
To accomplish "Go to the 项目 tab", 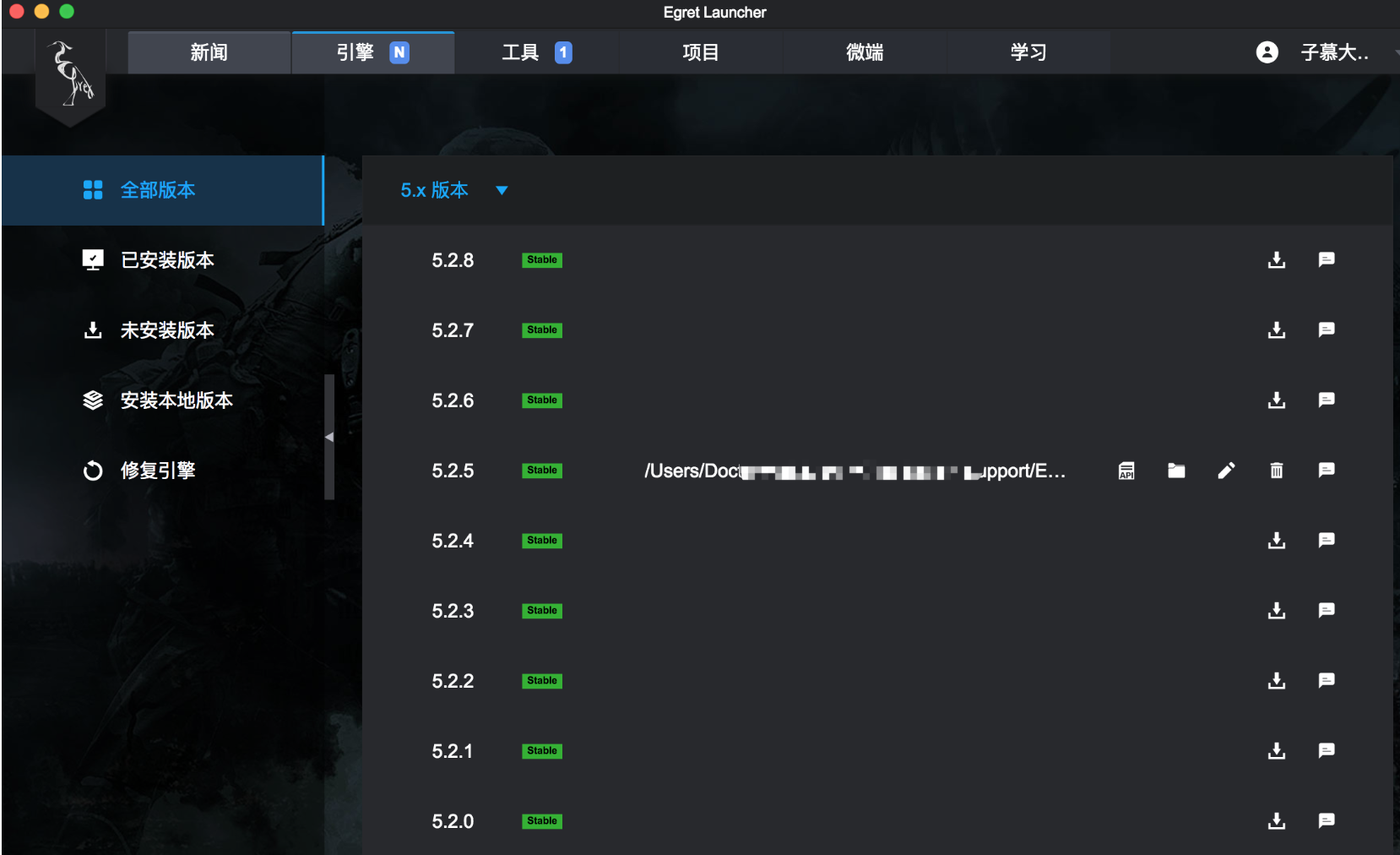I will pos(701,52).
